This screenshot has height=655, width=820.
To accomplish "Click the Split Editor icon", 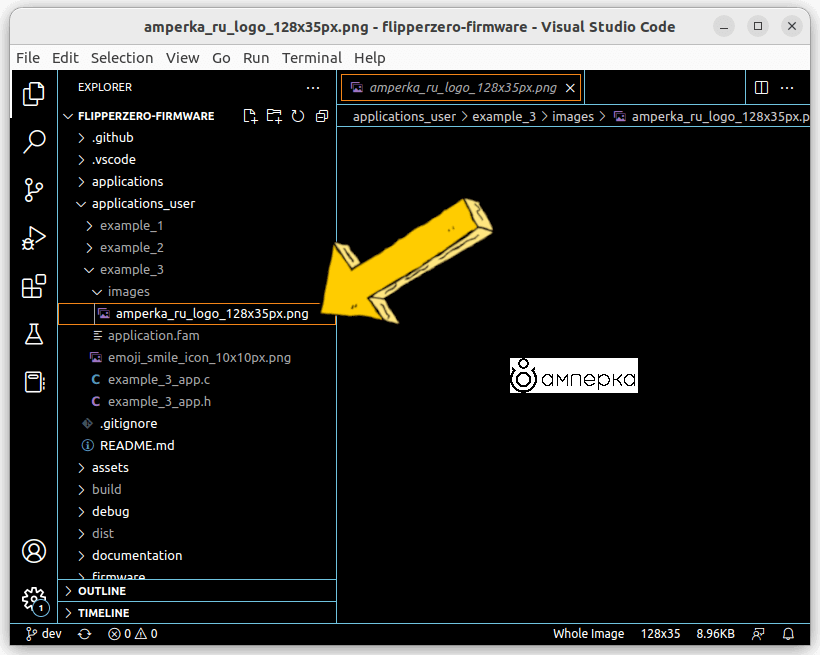I will (x=761, y=88).
